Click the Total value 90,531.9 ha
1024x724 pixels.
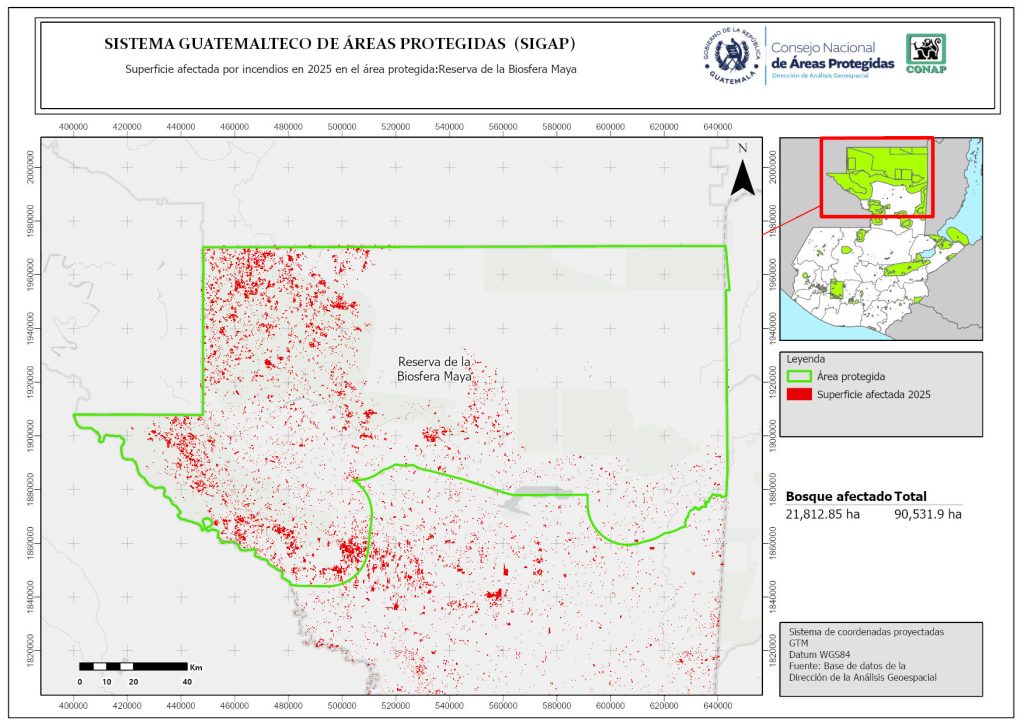(x=927, y=514)
